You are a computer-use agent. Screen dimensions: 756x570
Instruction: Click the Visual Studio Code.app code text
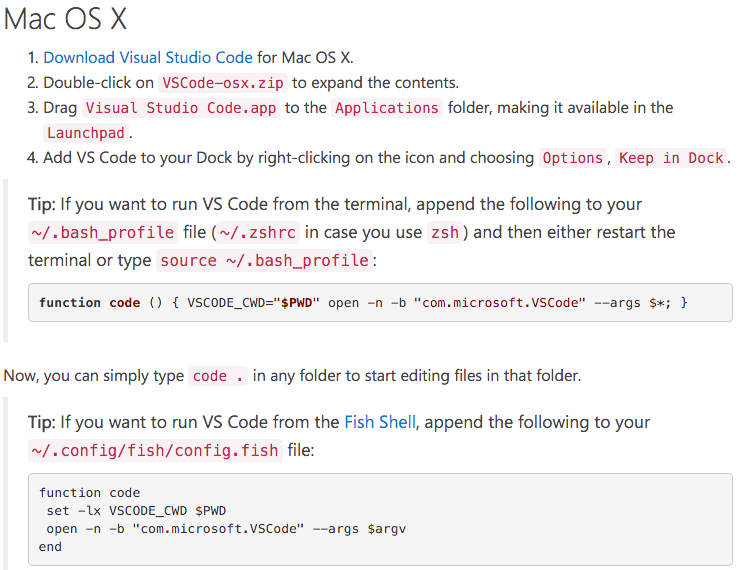click(181, 108)
